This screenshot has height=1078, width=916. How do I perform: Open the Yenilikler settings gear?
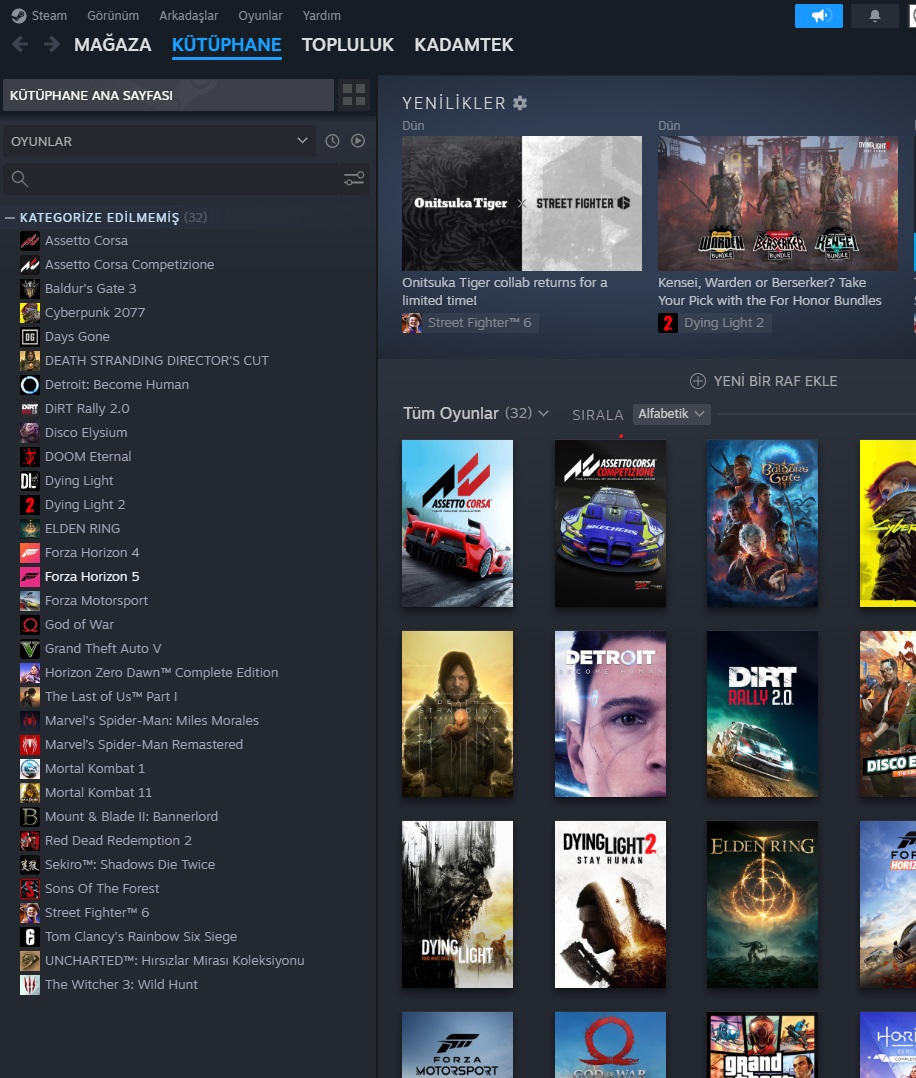pyautogui.click(x=520, y=103)
